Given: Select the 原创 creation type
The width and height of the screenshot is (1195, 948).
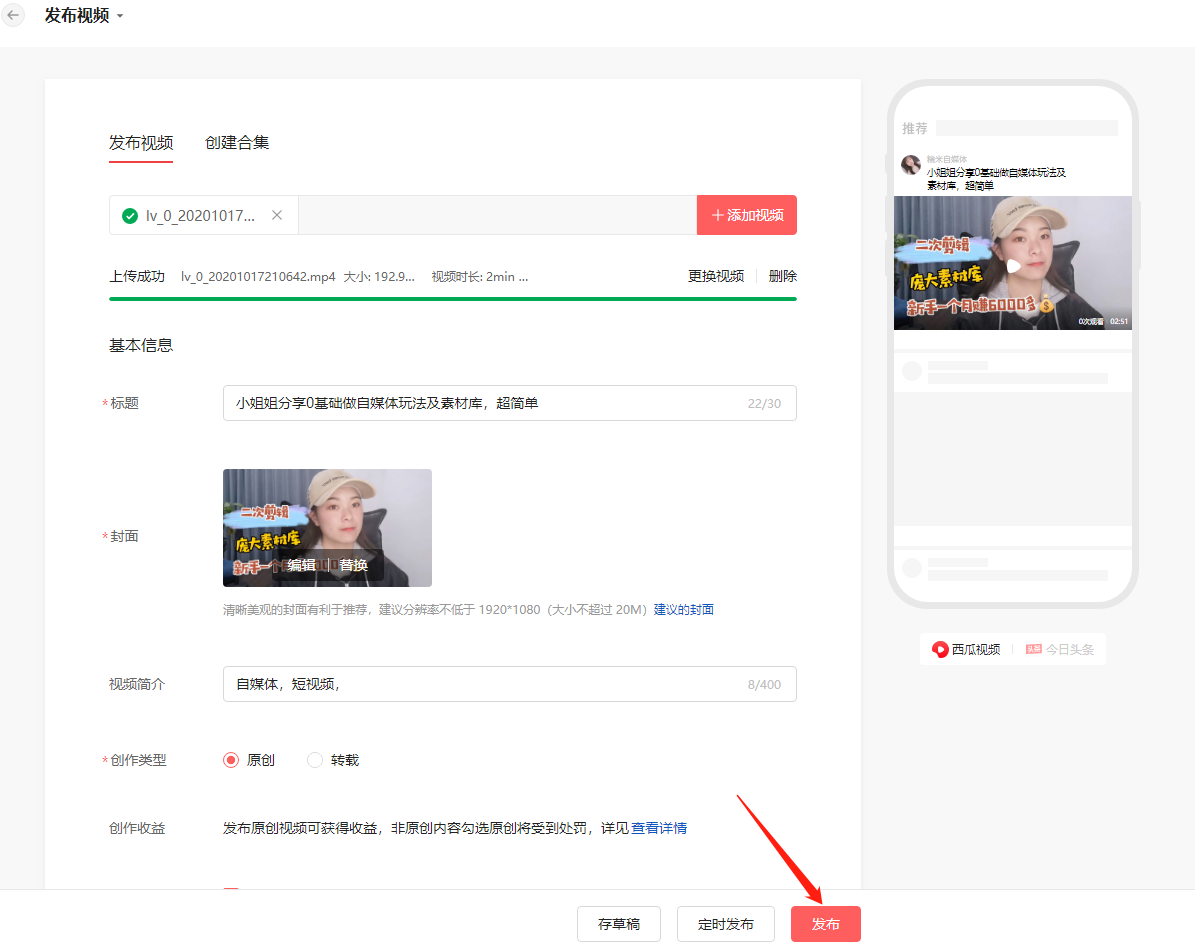Looking at the screenshot, I should pyautogui.click(x=230, y=759).
